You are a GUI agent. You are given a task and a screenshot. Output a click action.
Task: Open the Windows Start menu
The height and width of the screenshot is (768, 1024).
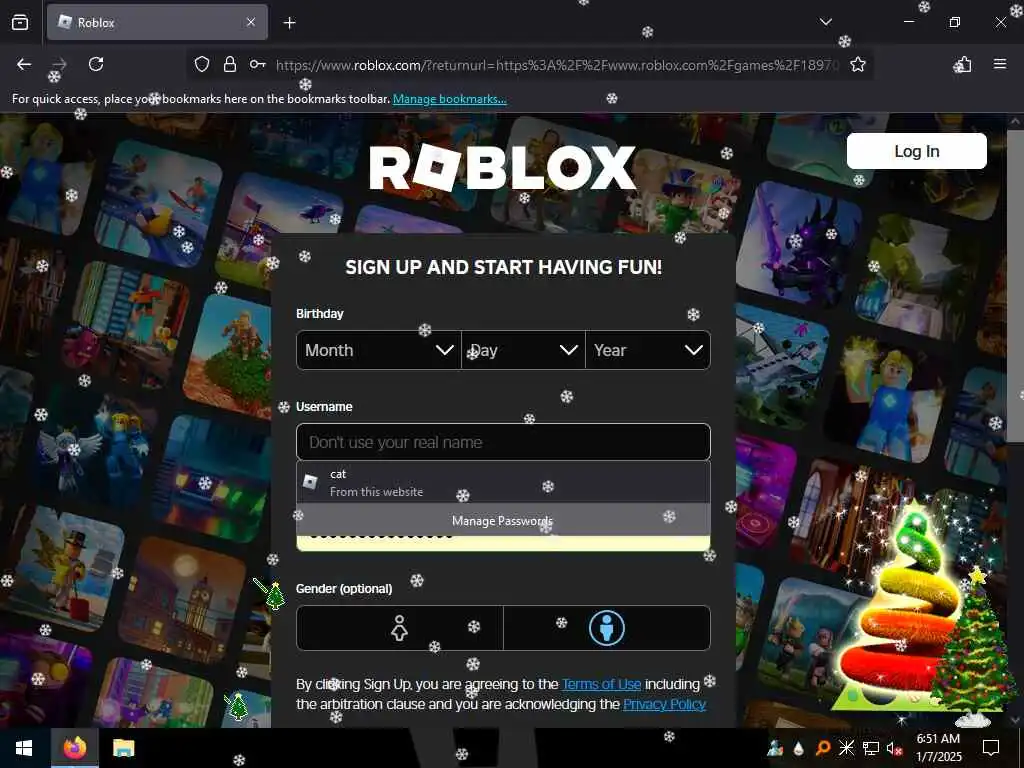(x=24, y=748)
